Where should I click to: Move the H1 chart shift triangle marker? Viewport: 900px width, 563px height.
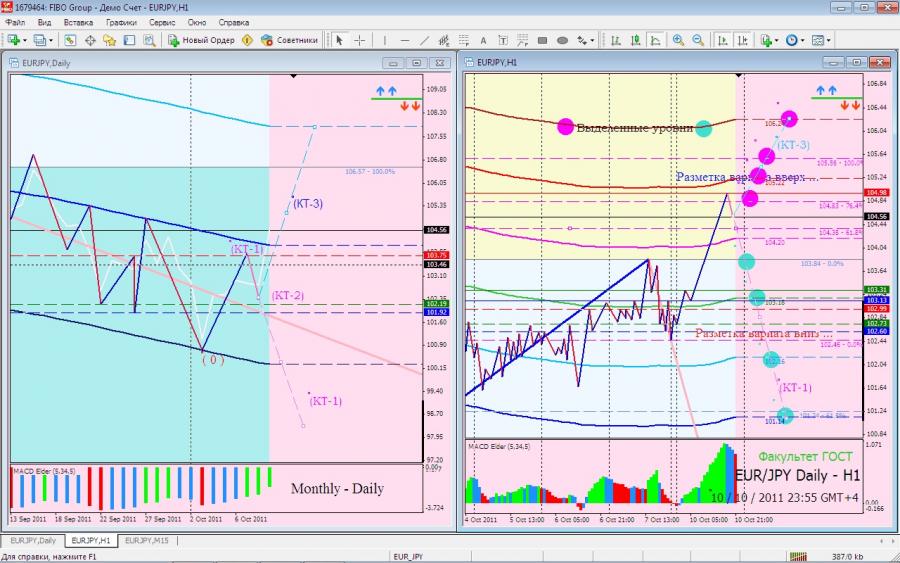pyautogui.click(x=739, y=76)
